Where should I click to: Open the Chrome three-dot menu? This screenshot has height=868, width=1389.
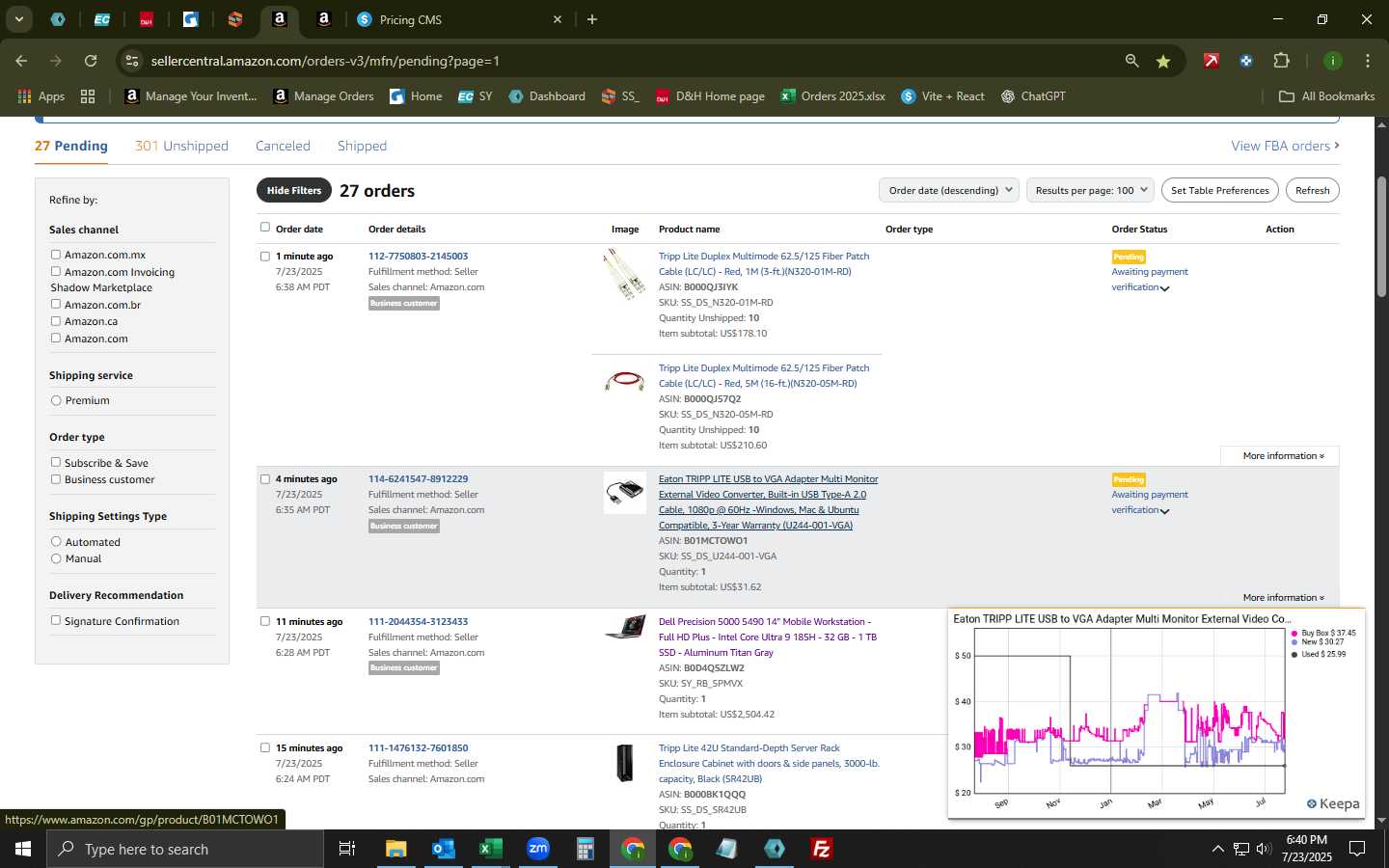(x=1368, y=61)
